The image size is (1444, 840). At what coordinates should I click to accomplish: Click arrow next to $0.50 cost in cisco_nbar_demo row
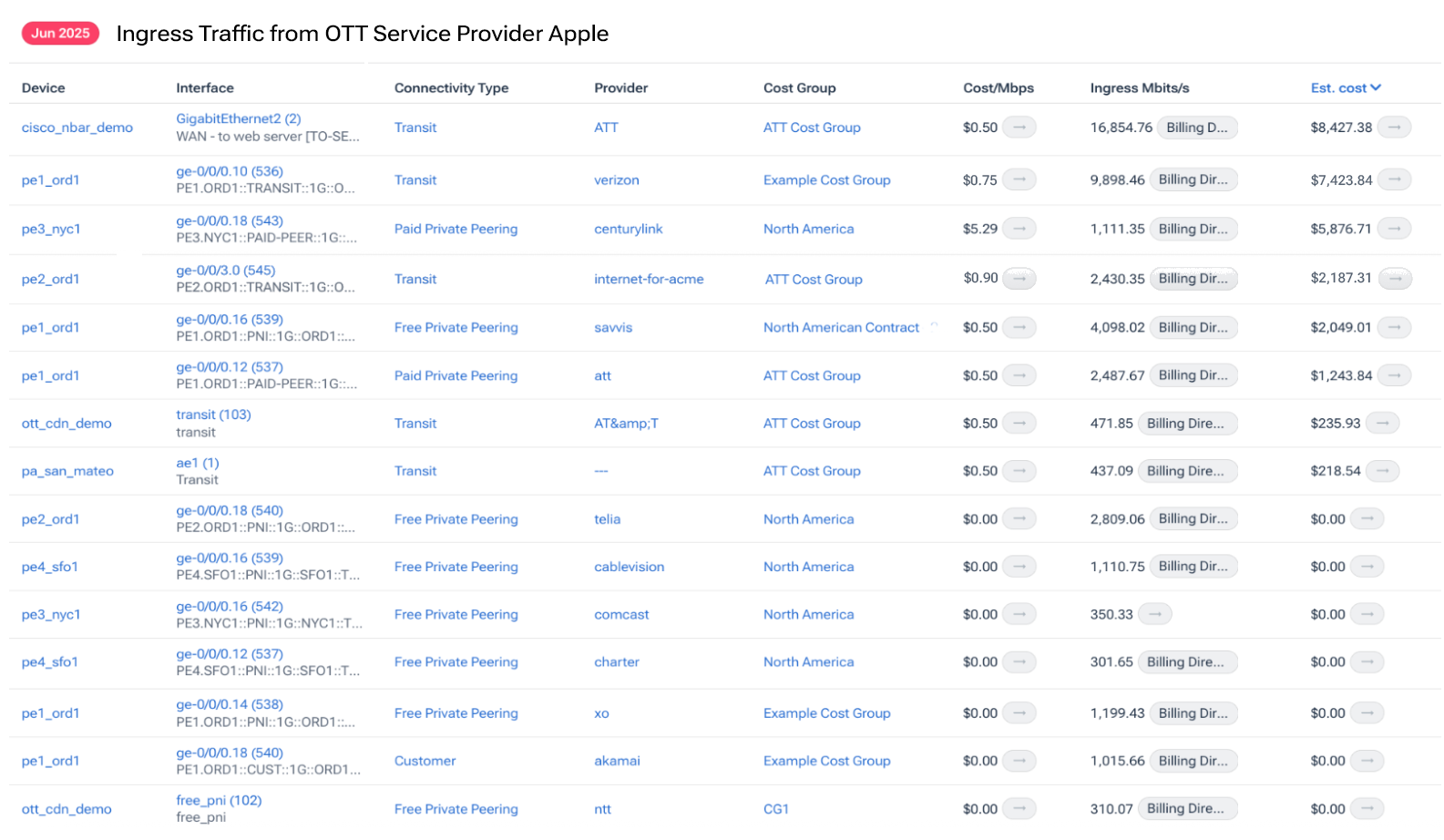(1019, 128)
